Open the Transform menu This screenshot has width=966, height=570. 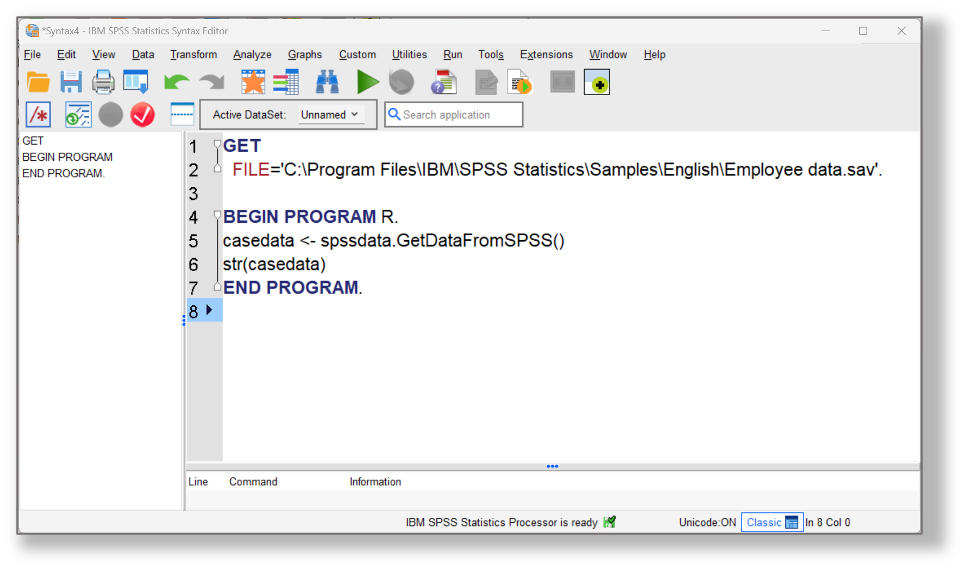(x=193, y=54)
